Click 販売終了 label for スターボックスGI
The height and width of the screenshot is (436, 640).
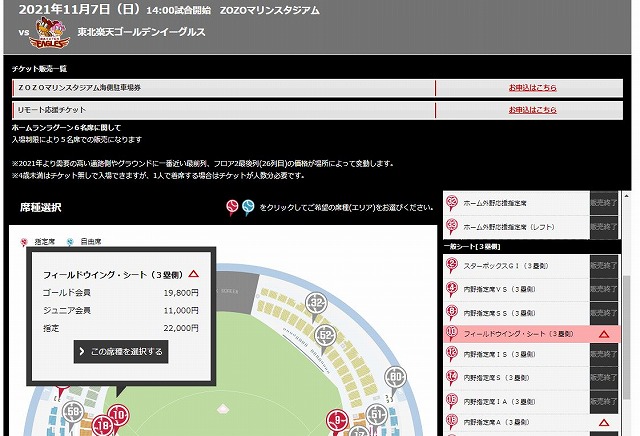click(x=604, y=266)
